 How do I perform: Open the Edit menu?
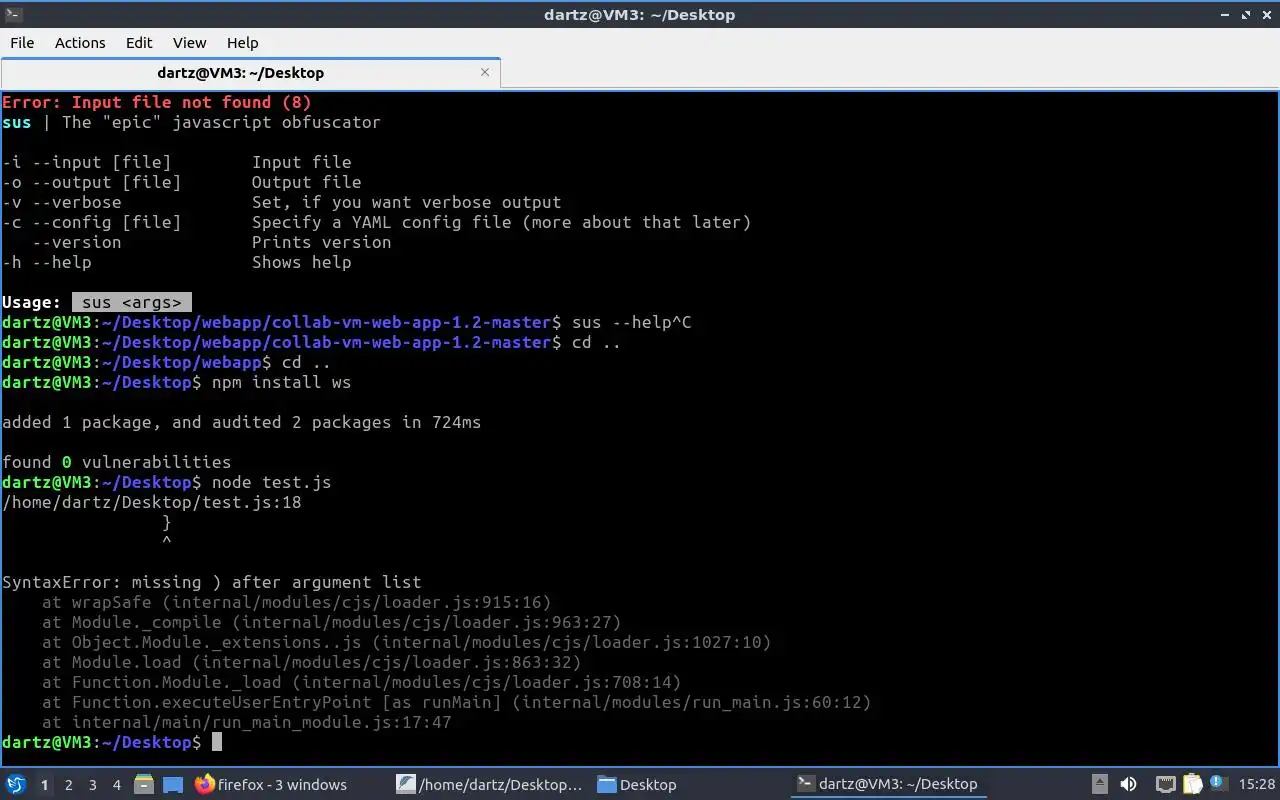(x=139, y=43)
